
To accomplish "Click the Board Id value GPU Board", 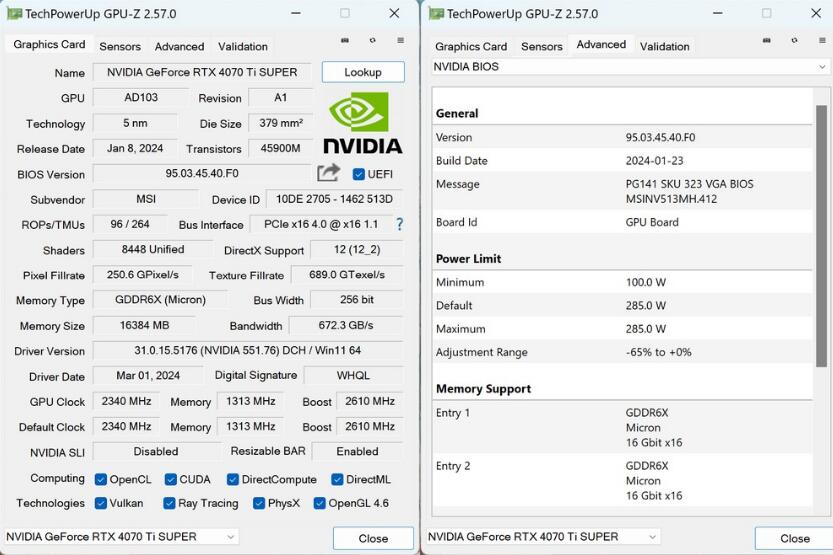I will 652,223.
